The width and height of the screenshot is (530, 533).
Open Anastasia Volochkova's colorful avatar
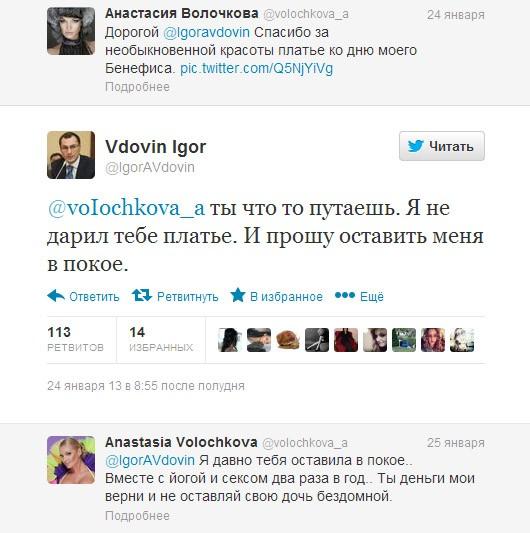[71, 460]
